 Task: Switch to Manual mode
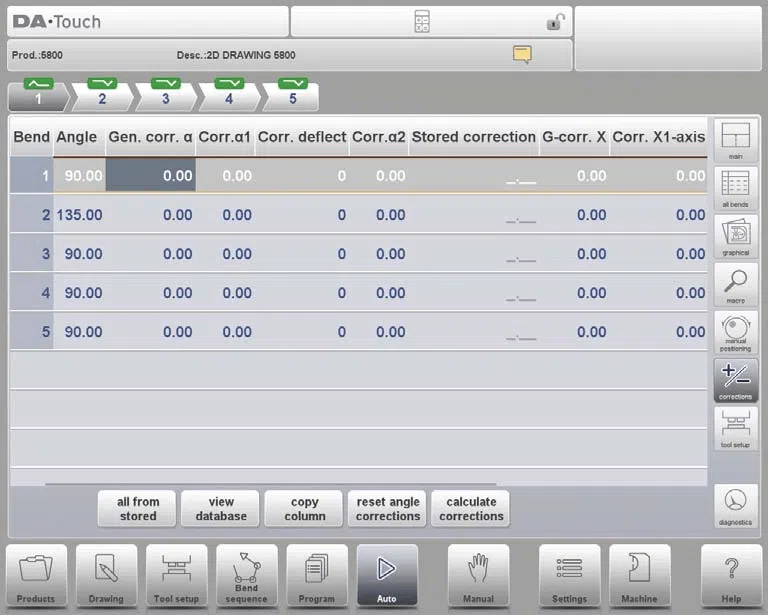pyautogui.click(x=478, y=576)
